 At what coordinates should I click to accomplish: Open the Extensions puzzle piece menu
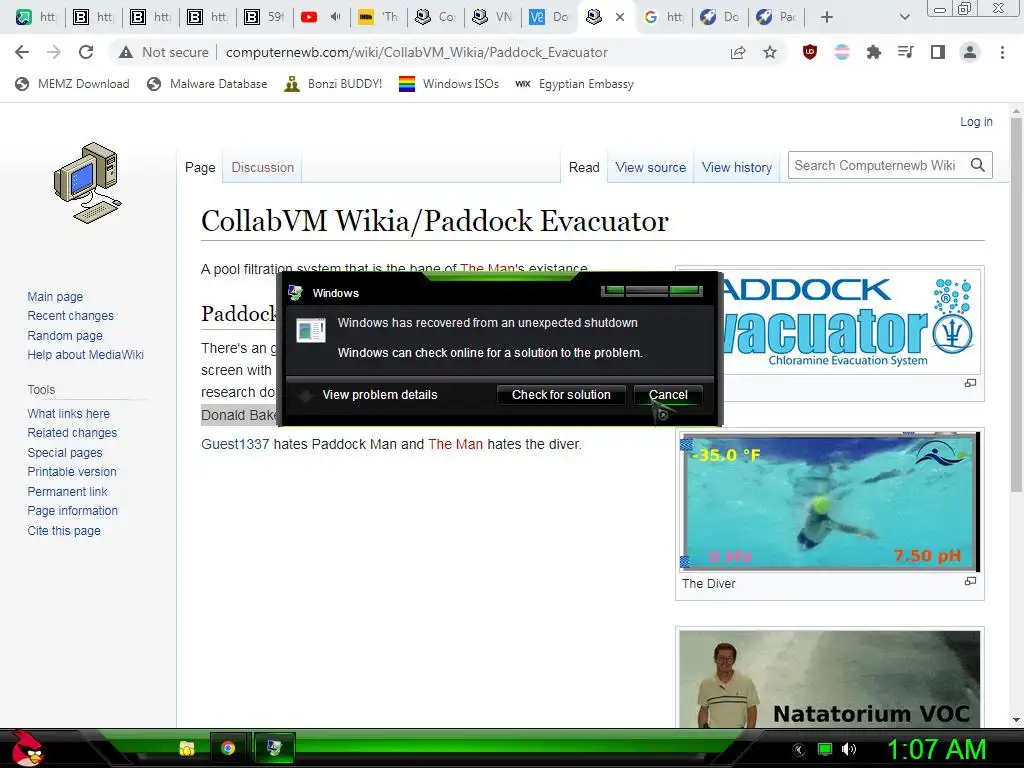click(x=874, y=52)
